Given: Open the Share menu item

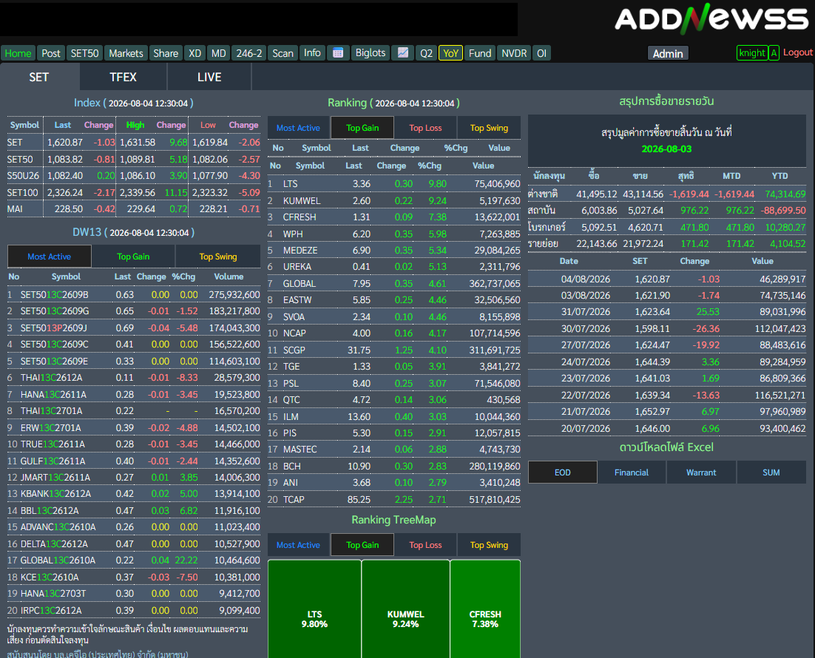Looking at the screenshot, I should (166, 53).
